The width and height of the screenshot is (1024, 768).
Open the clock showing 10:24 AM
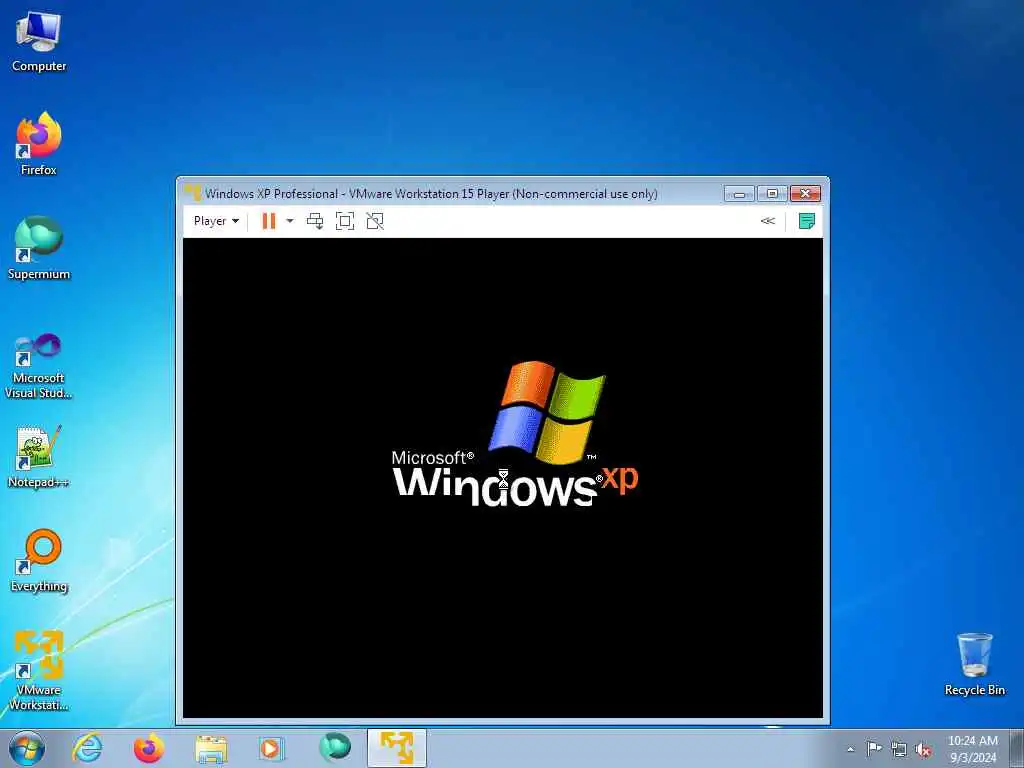[972, 749]
